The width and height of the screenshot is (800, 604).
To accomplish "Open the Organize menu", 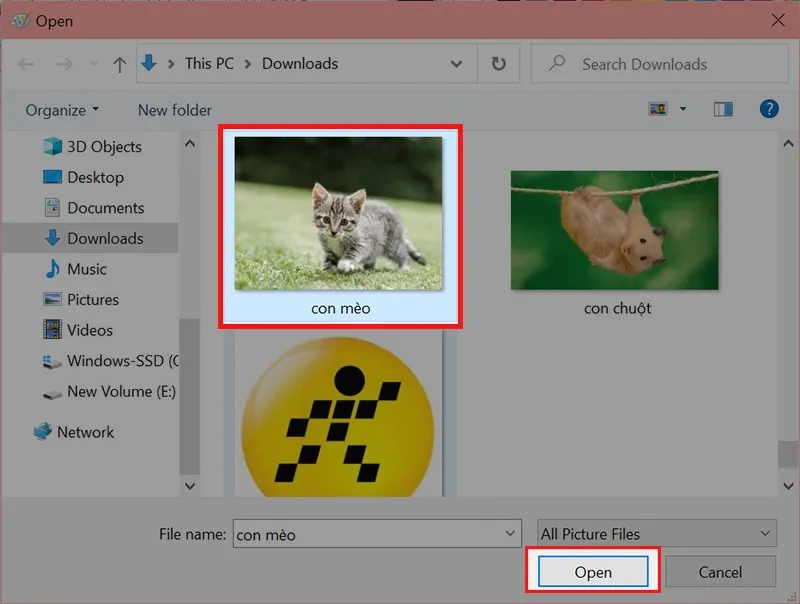I will (x=62, y=110).
